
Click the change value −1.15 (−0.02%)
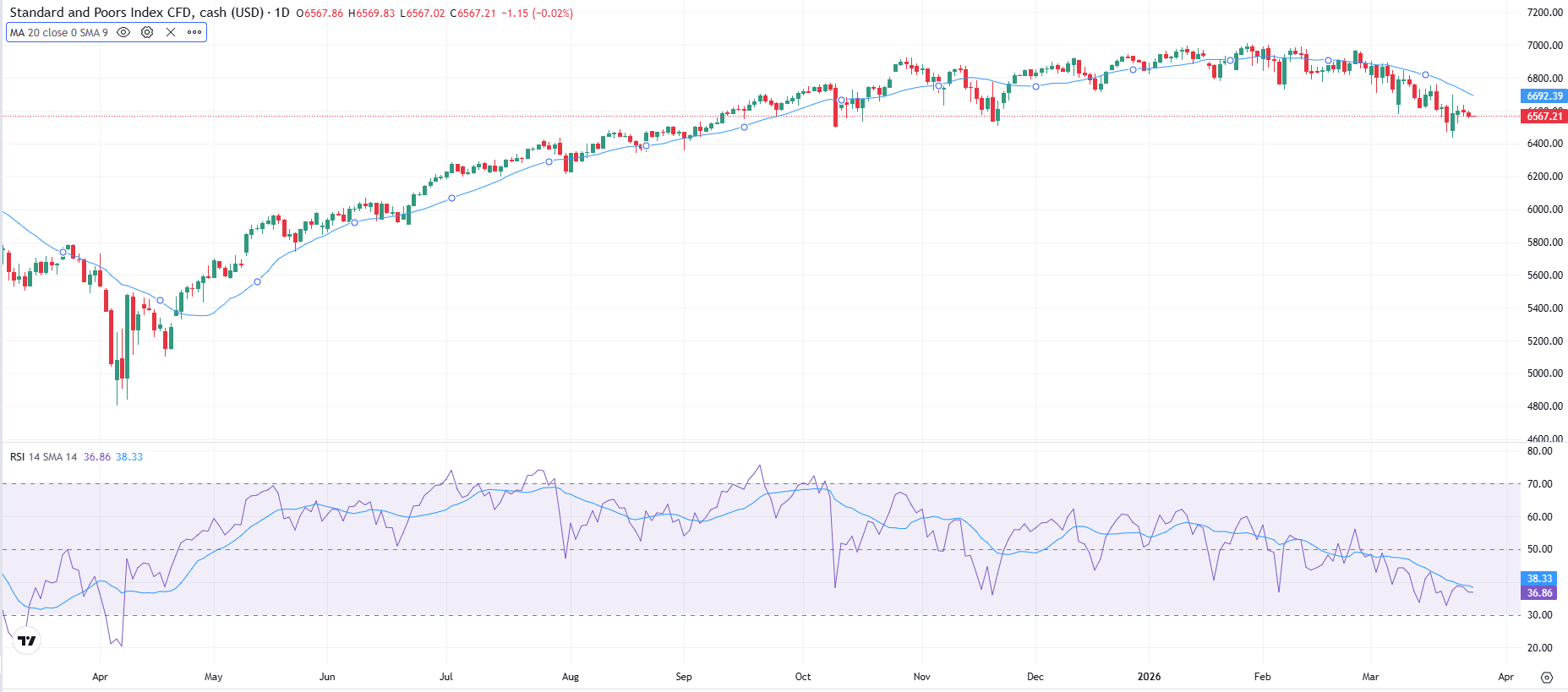click(x=537, y=14)
